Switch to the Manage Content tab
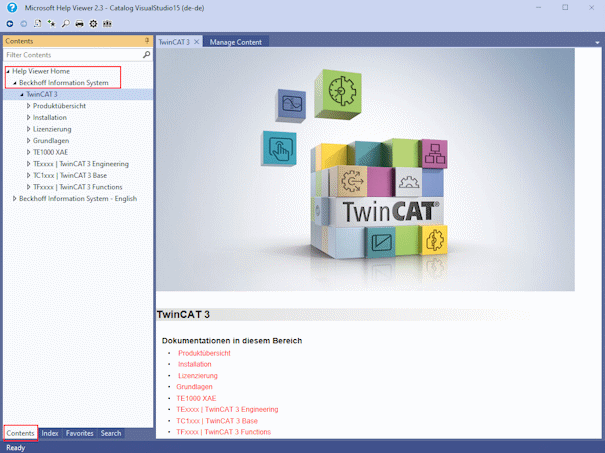The image size is (605, 453). (x=235, y=42)
